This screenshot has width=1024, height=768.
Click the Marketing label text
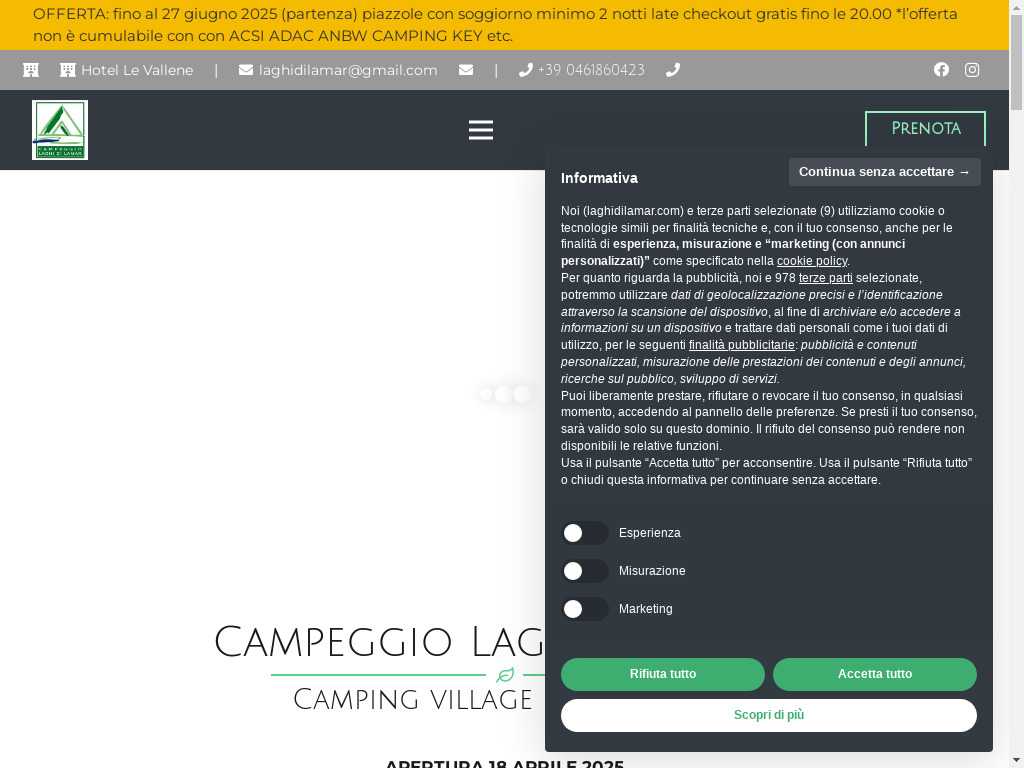tap(645, 609)
